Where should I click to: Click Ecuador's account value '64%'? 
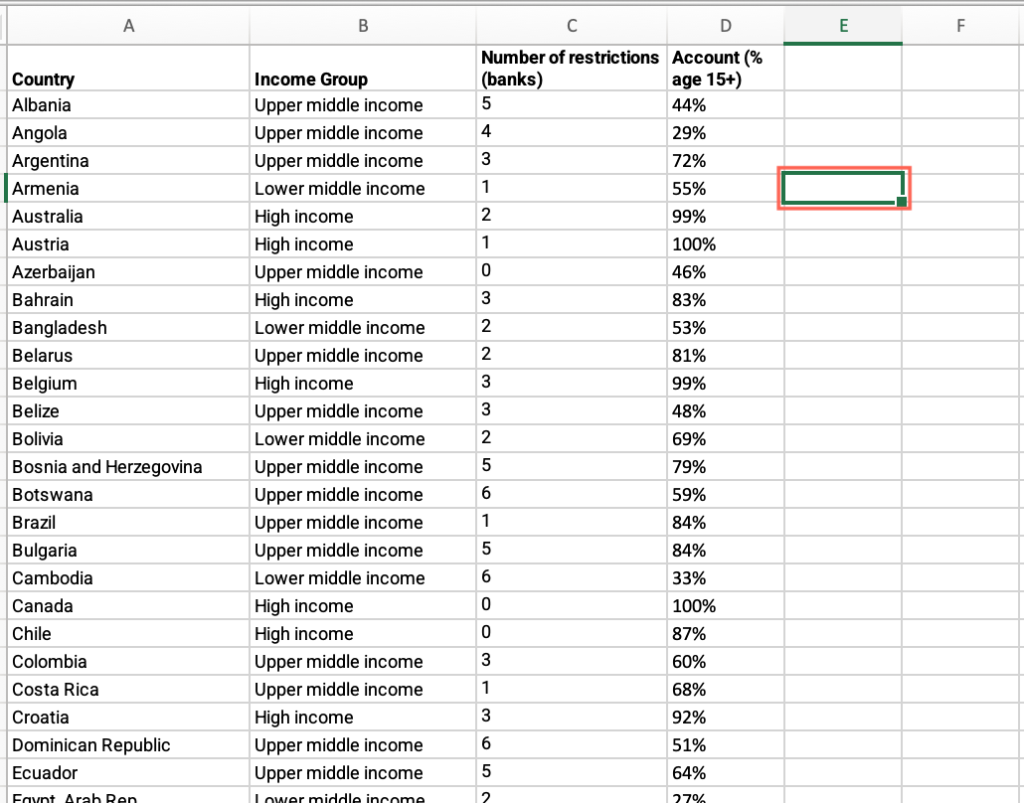coord(726,773)
